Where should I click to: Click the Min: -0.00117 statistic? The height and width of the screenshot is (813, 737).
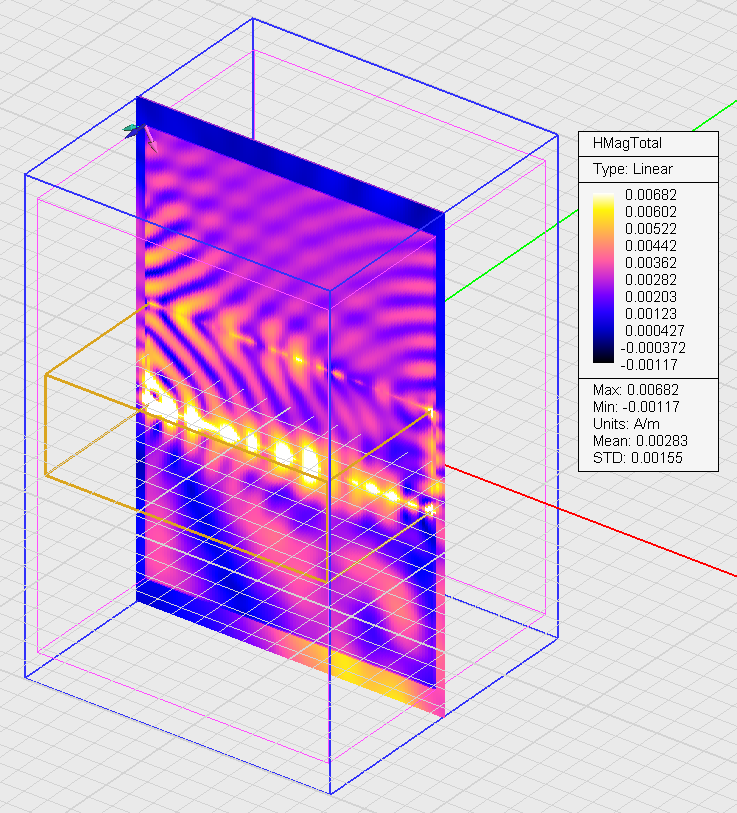pos(635,406)
